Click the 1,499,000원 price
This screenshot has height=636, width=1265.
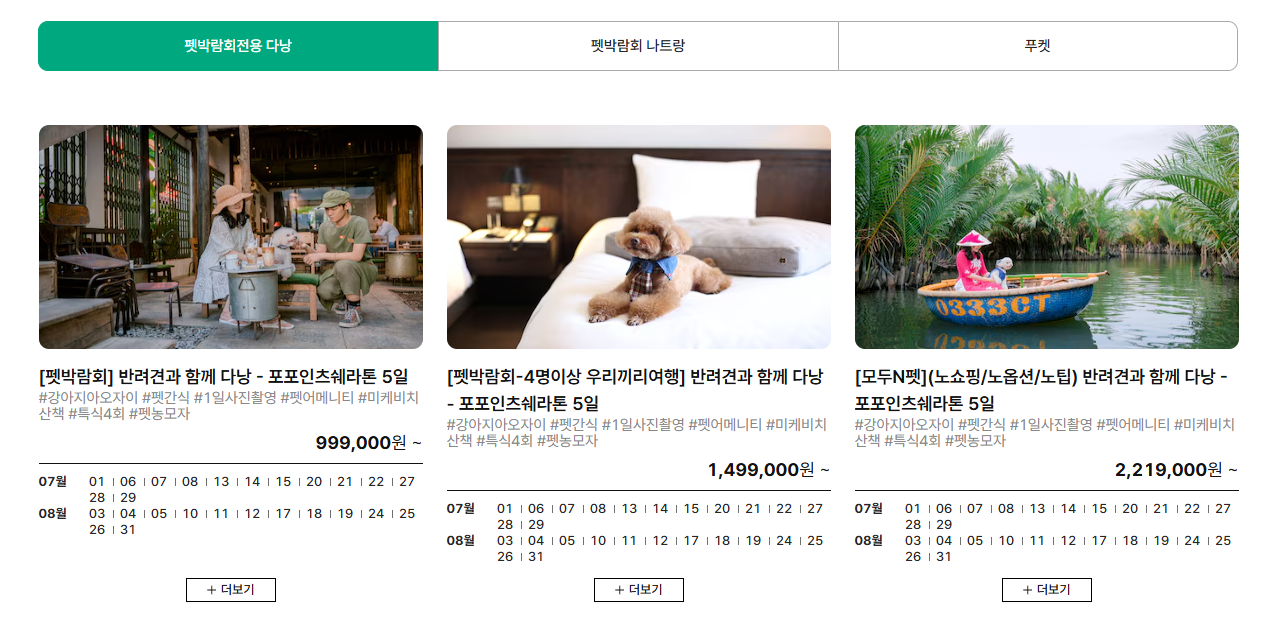(761, 469)
